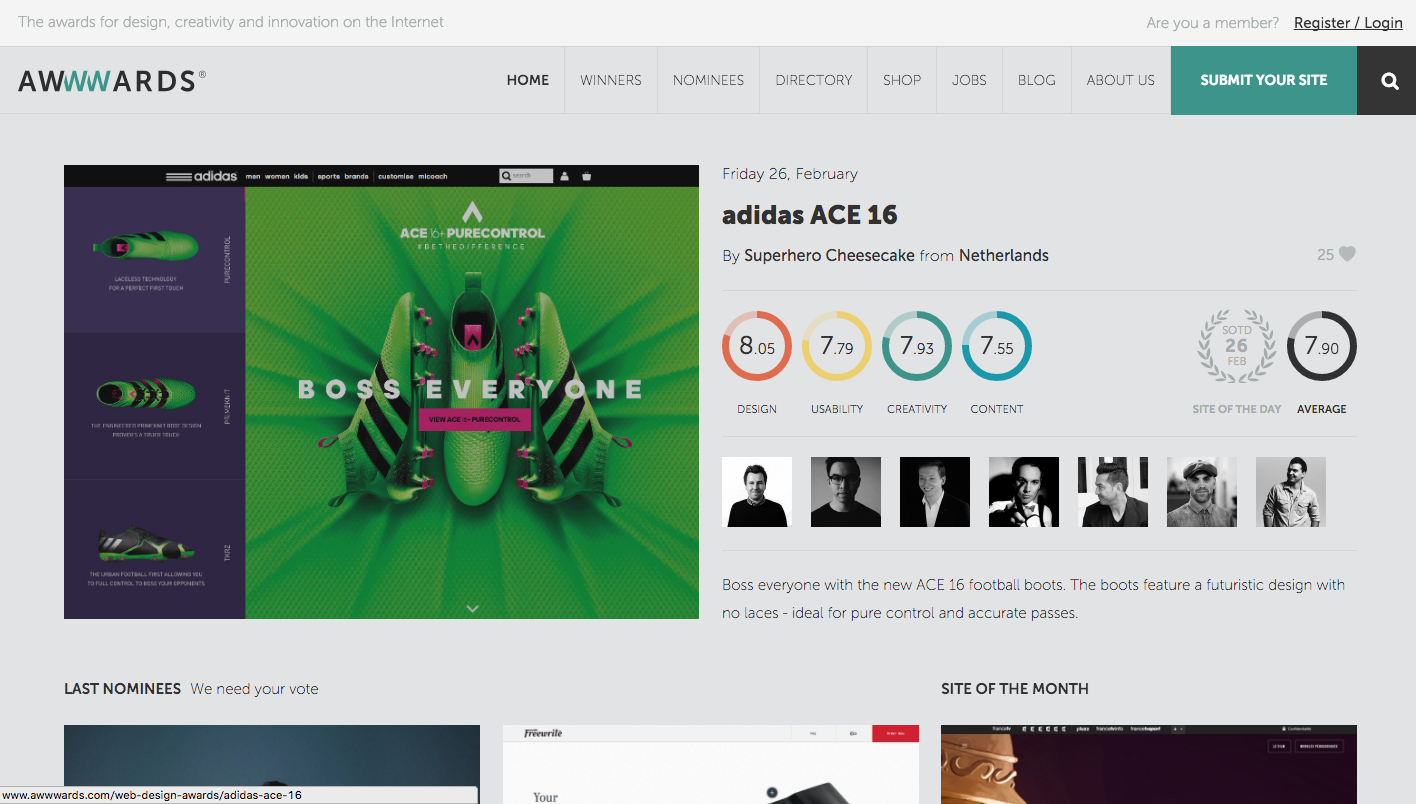This screenshot has height=804, width=1416.
Task: Click the Netherlands country link
Action: pos(1004,255)
